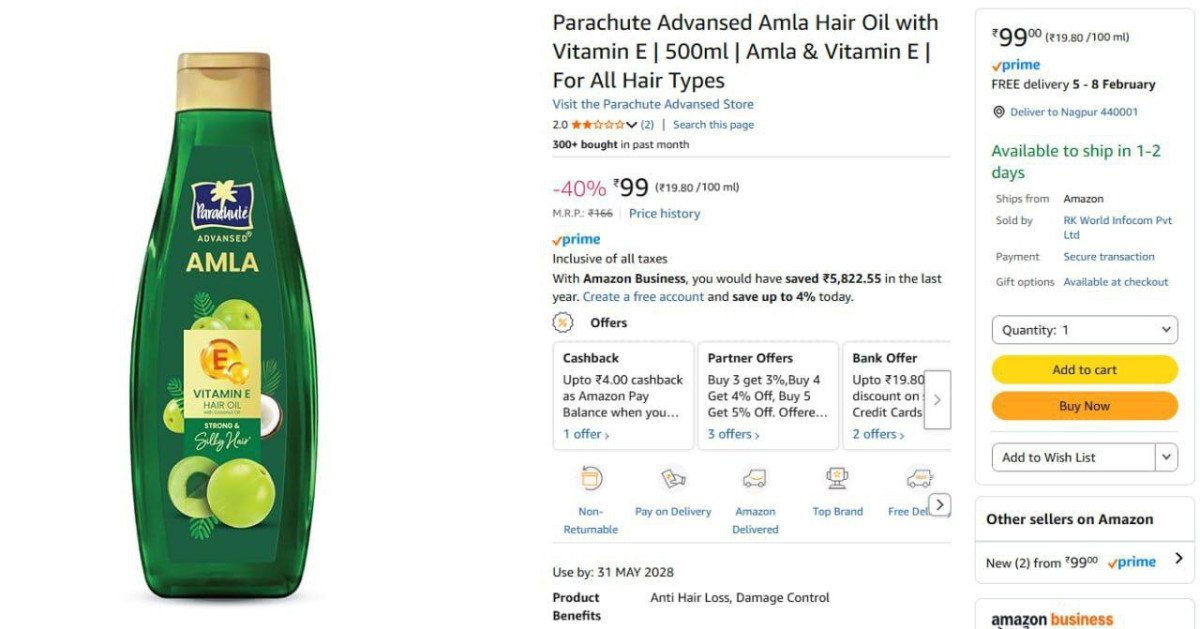Click the Buy Now button
Screen dimensions: 1200x629
[x=1084, y=406]
